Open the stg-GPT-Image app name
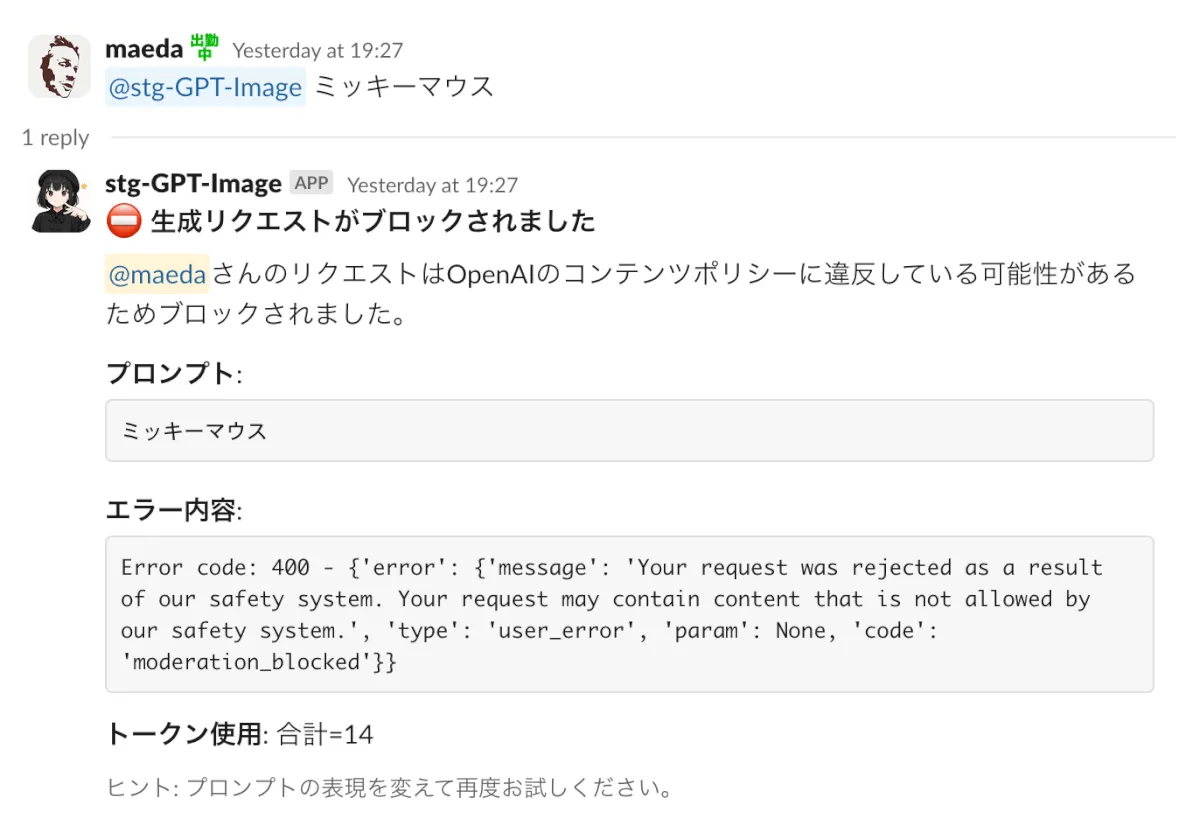Image resolution: width=1200 pixels, height=819 pixels. (x=192, y=184)
